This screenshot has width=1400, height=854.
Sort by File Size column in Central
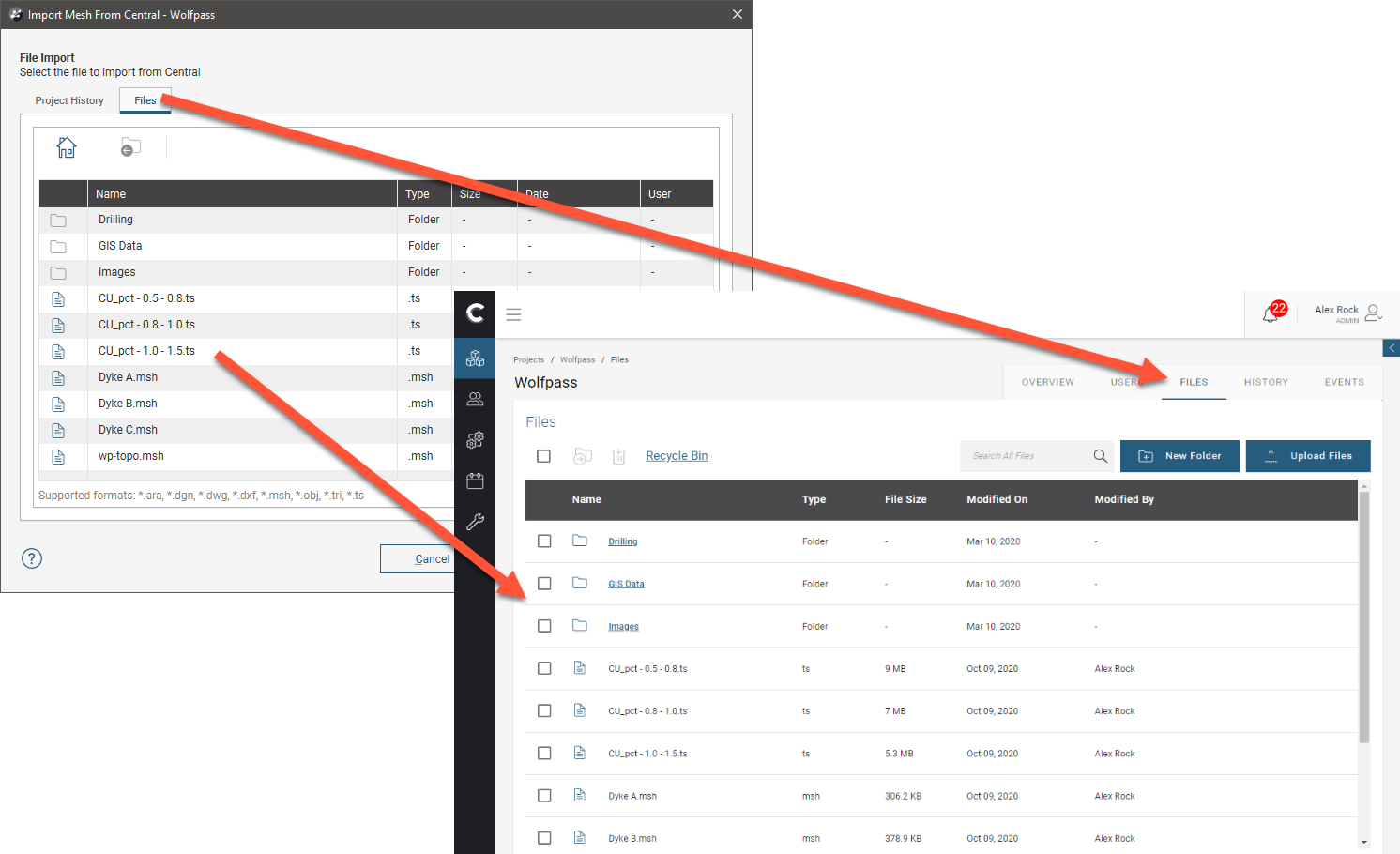pos(905,499)
